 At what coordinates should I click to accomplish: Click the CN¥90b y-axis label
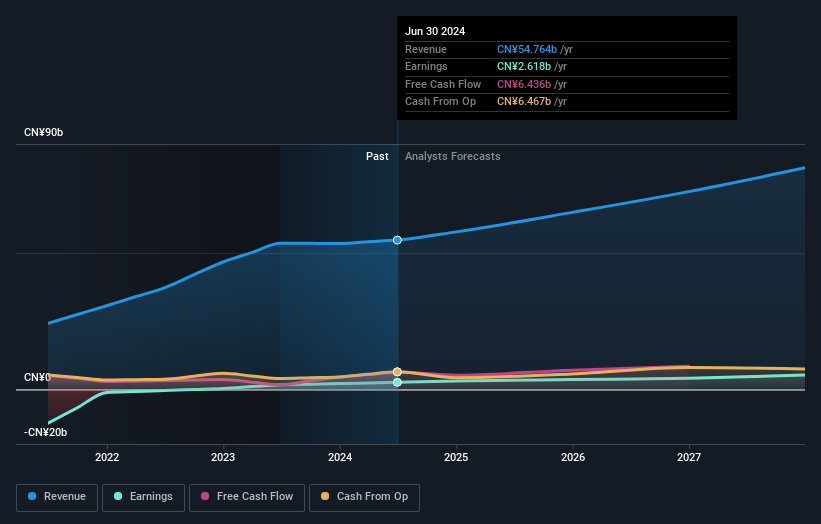point(43,132)
